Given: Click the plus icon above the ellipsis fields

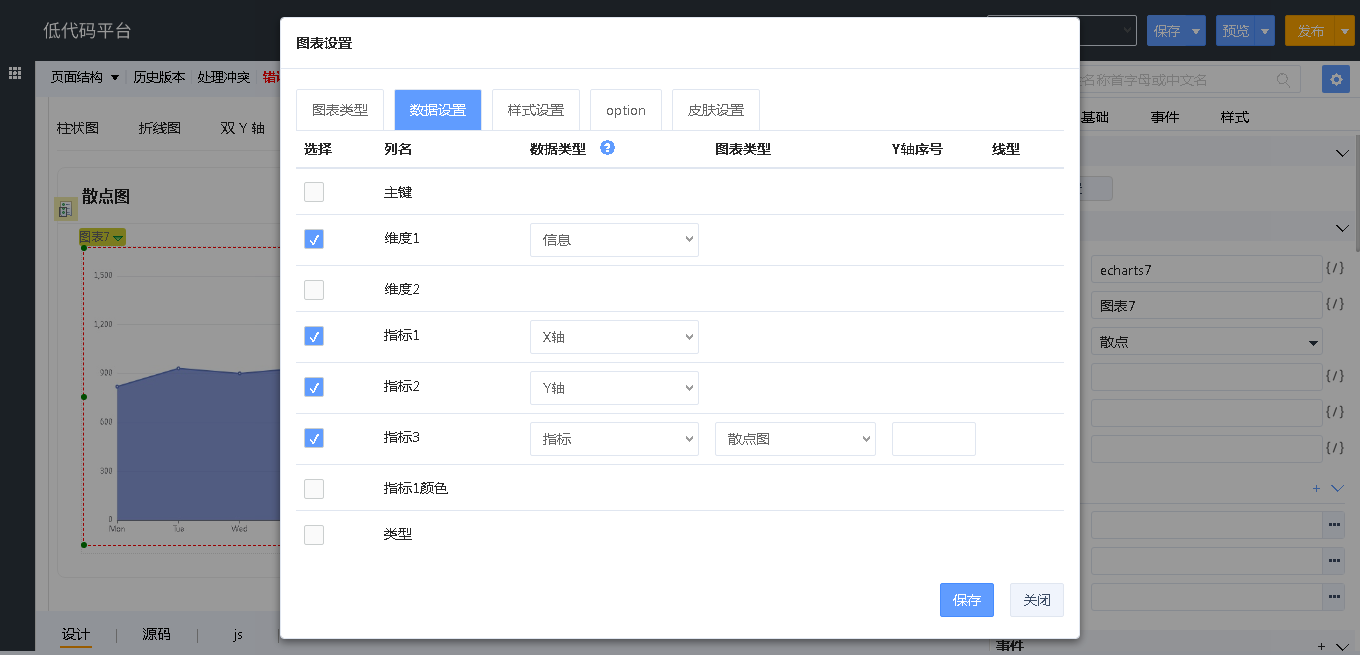Looking at the screenshot, I should pos(1316,488).
